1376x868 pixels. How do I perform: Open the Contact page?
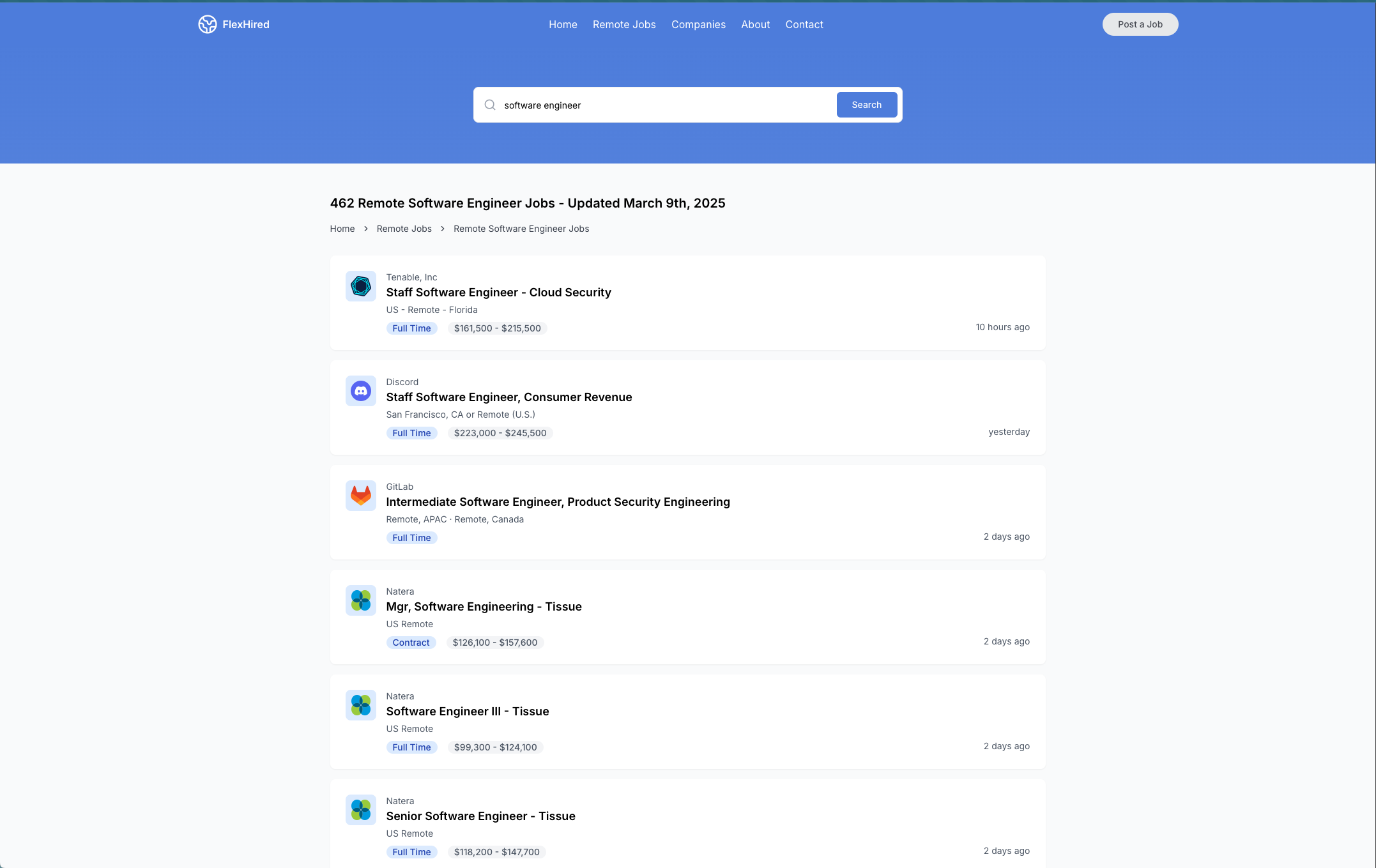click(x=804, y=24)
